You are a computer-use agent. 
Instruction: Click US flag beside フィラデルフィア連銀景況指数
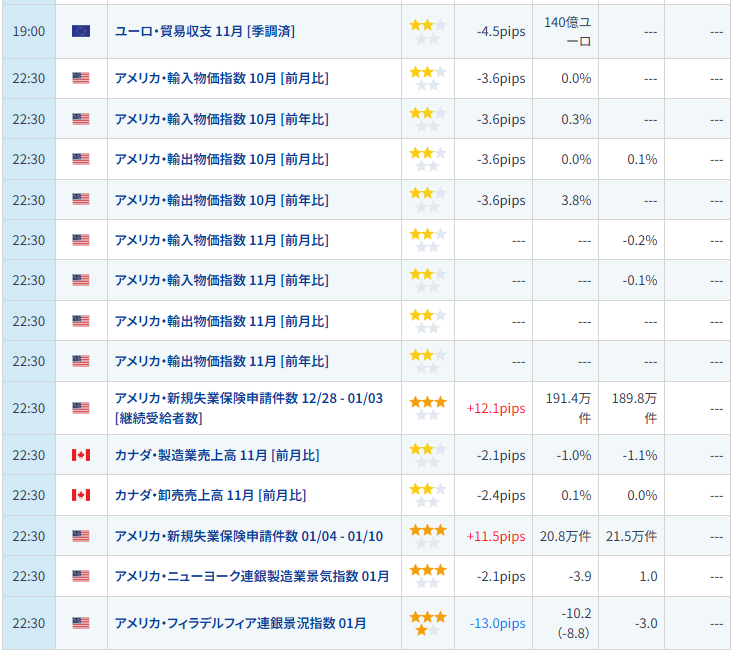coord(81,623)
